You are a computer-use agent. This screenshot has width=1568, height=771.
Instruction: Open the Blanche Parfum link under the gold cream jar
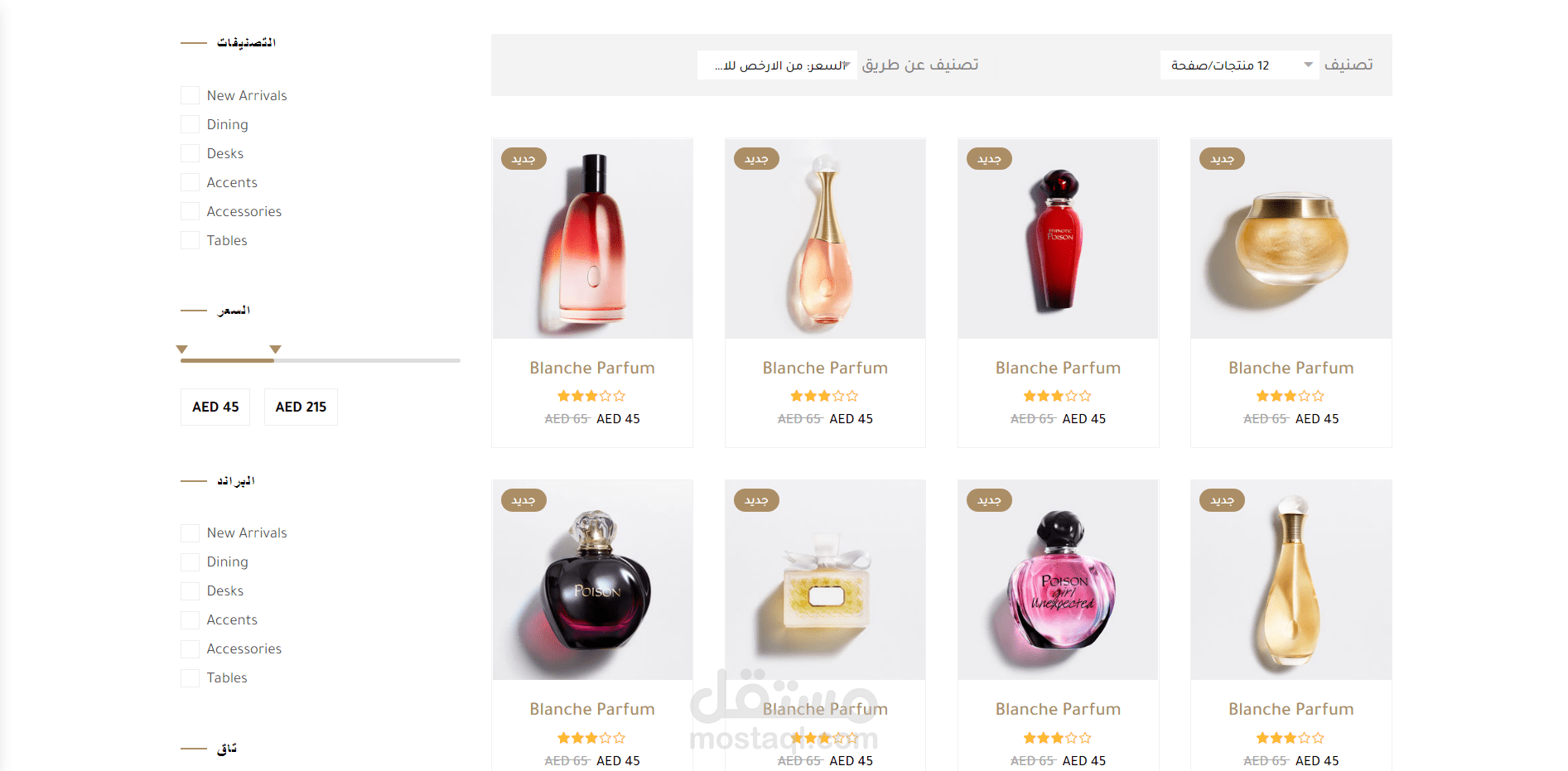[x=1291, y=368]
